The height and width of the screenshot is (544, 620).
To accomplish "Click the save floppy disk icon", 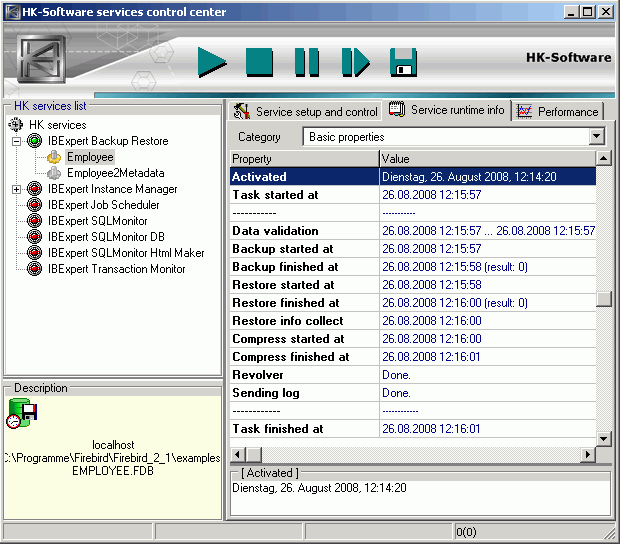I will [403, 62].
